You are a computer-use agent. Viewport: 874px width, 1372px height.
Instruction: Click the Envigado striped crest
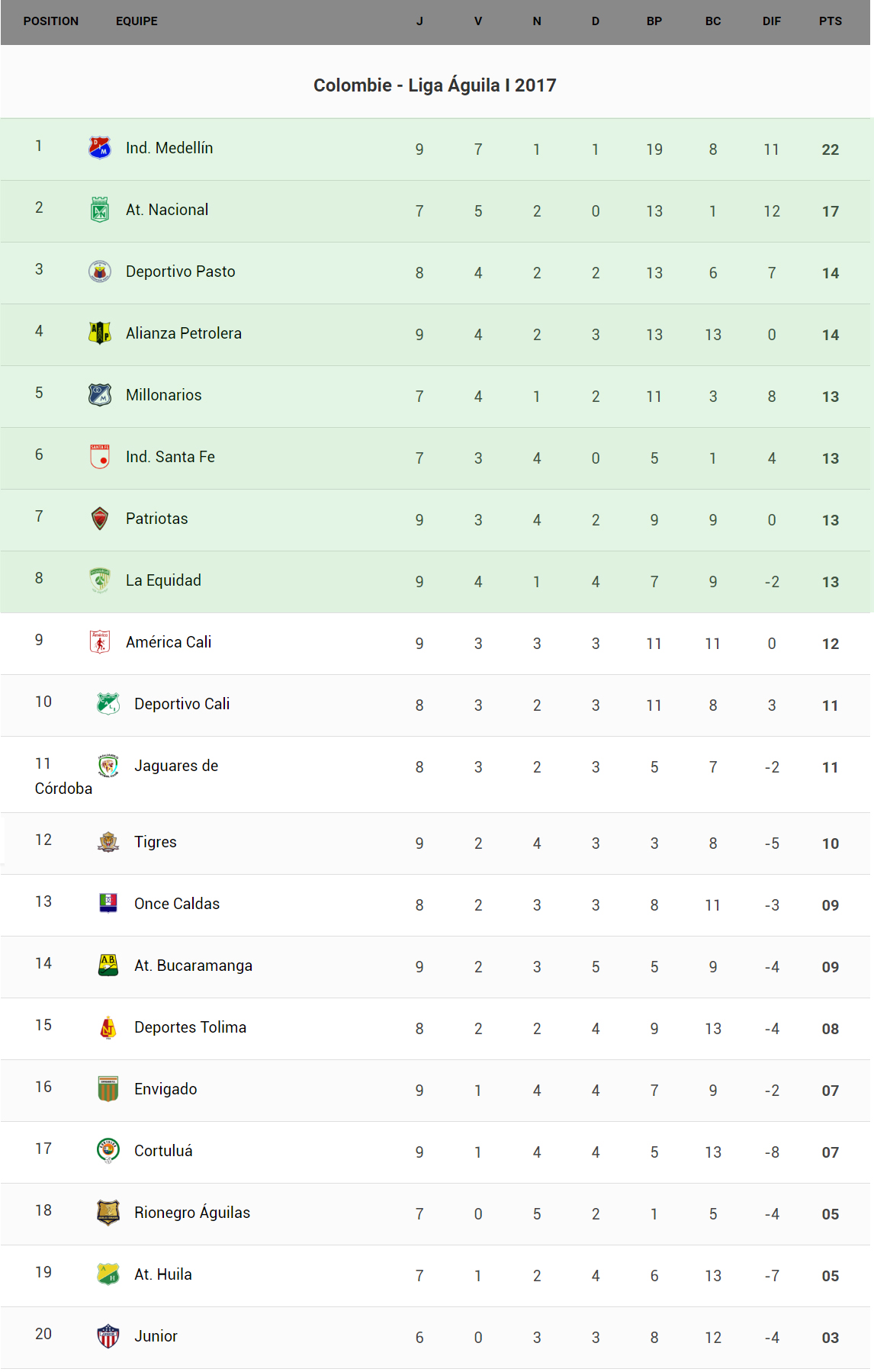(x=108, y=1088)
